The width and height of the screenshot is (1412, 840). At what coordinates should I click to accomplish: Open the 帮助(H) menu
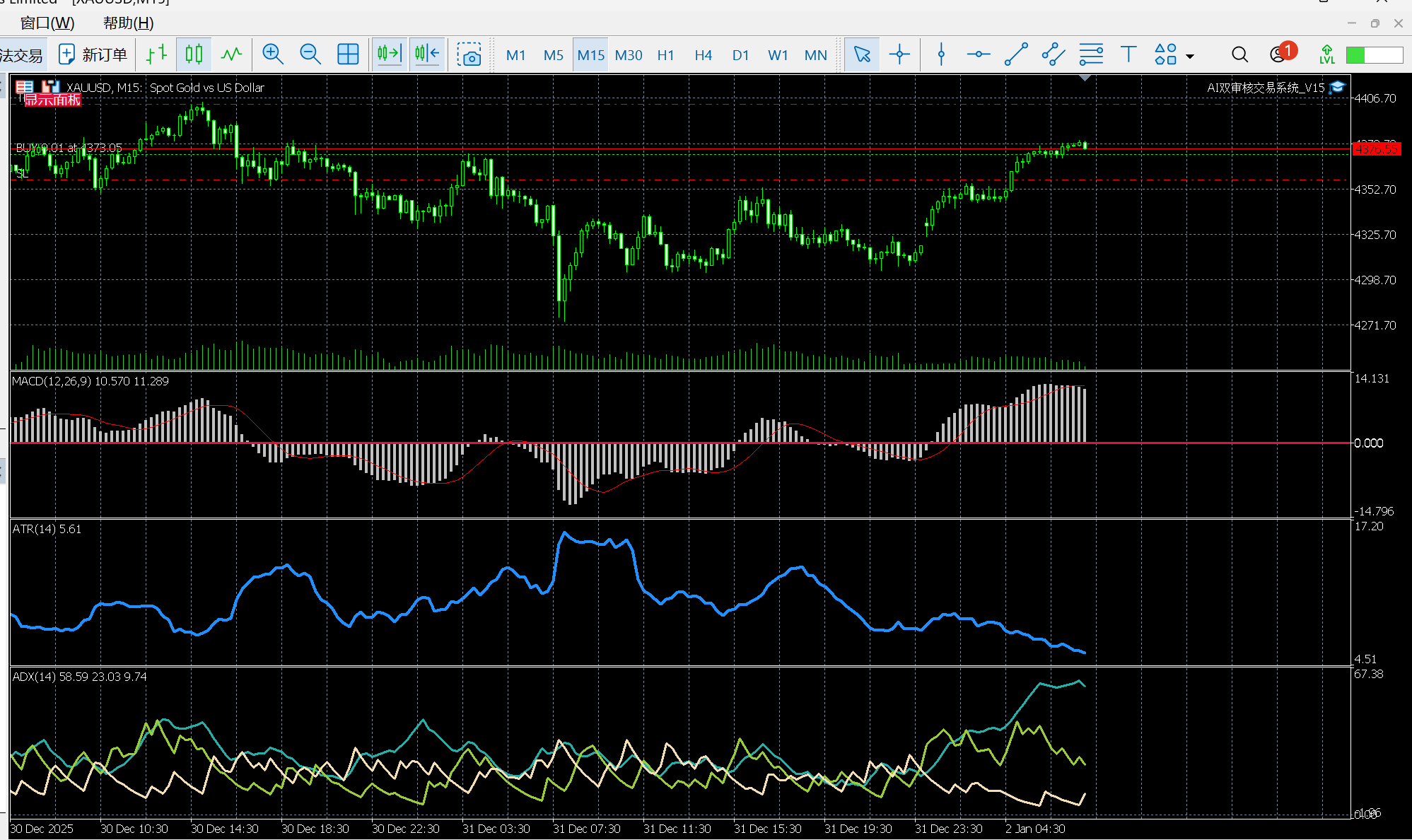coord(128,23)
